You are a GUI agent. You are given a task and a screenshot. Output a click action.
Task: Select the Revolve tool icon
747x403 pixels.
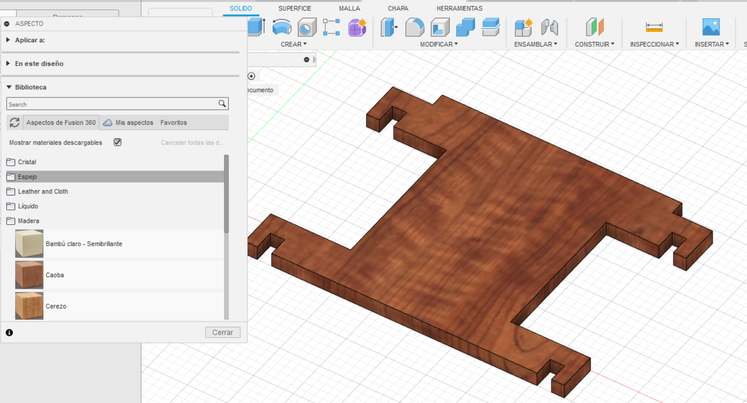click(x=282, y=27)
